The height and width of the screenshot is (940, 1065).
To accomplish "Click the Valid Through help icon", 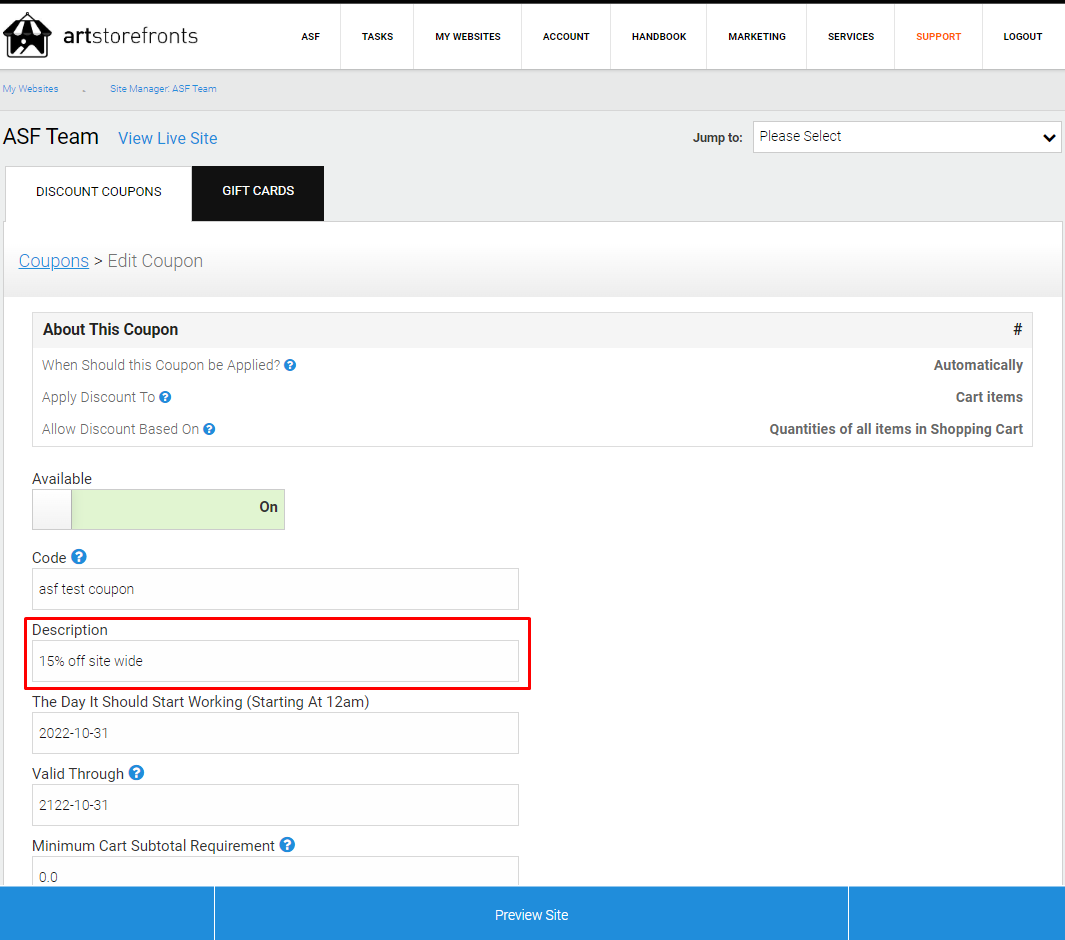I will pos(136,773).
